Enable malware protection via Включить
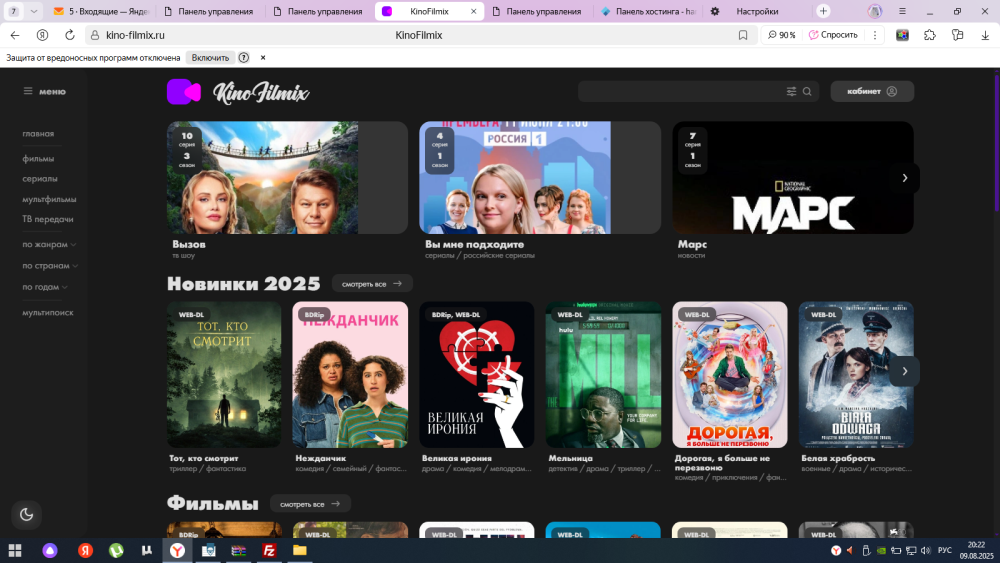Screen dimensions: 1000x563 click(210, 58)
